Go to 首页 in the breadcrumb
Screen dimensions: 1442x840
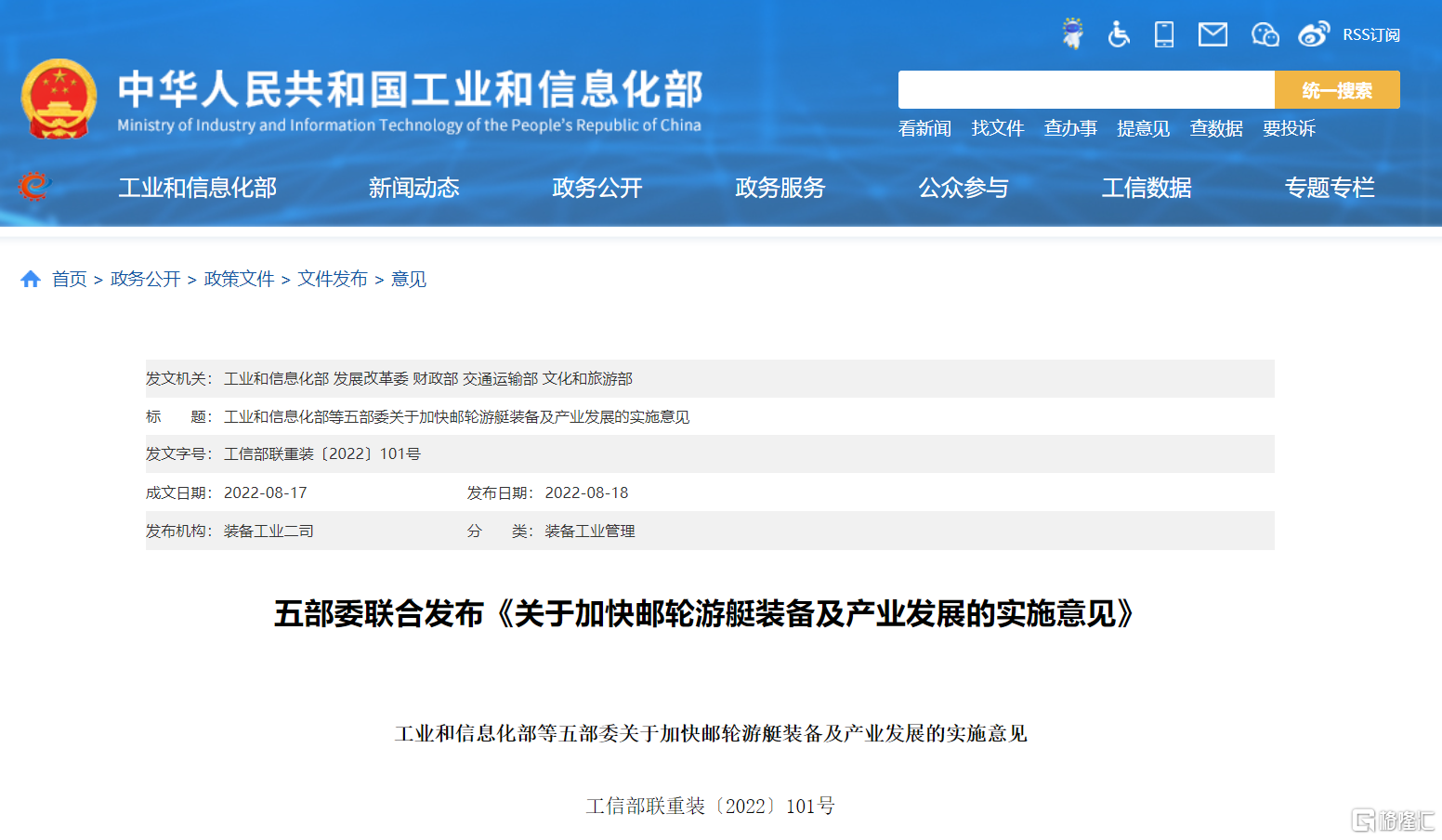click(x=70, y=279)
